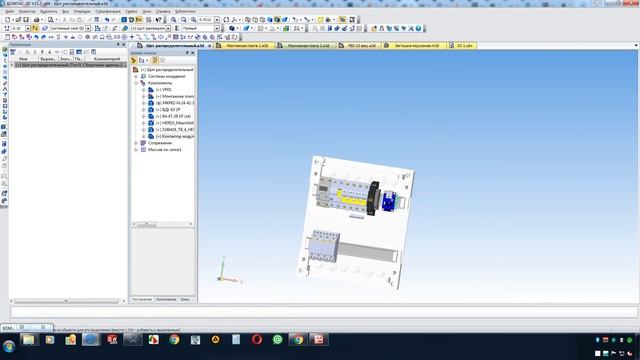Open Windows Start menu
Screen dimensions: 640x360
[x=9, y=346]
